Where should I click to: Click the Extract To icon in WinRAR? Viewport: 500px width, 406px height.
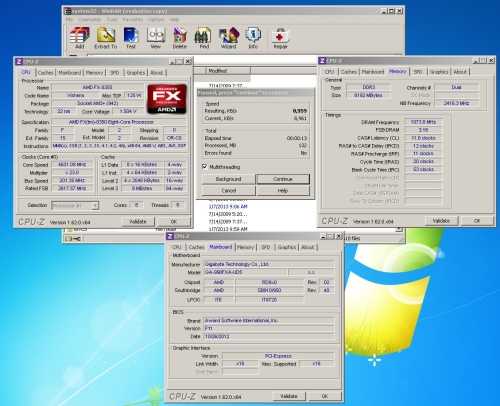coord(106,37)
